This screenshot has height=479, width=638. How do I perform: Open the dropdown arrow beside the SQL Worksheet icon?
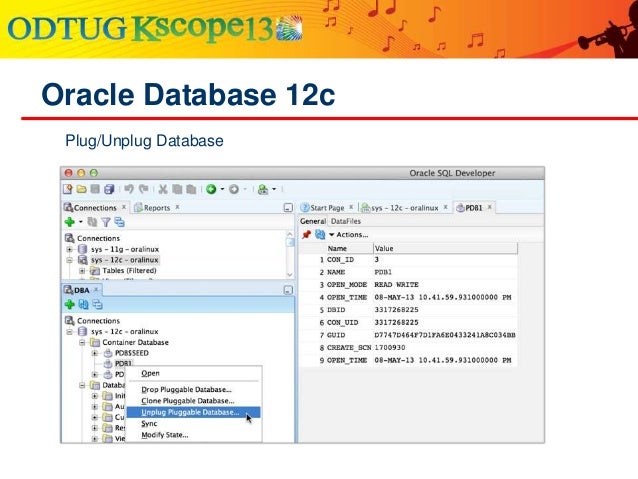[274, 189]
